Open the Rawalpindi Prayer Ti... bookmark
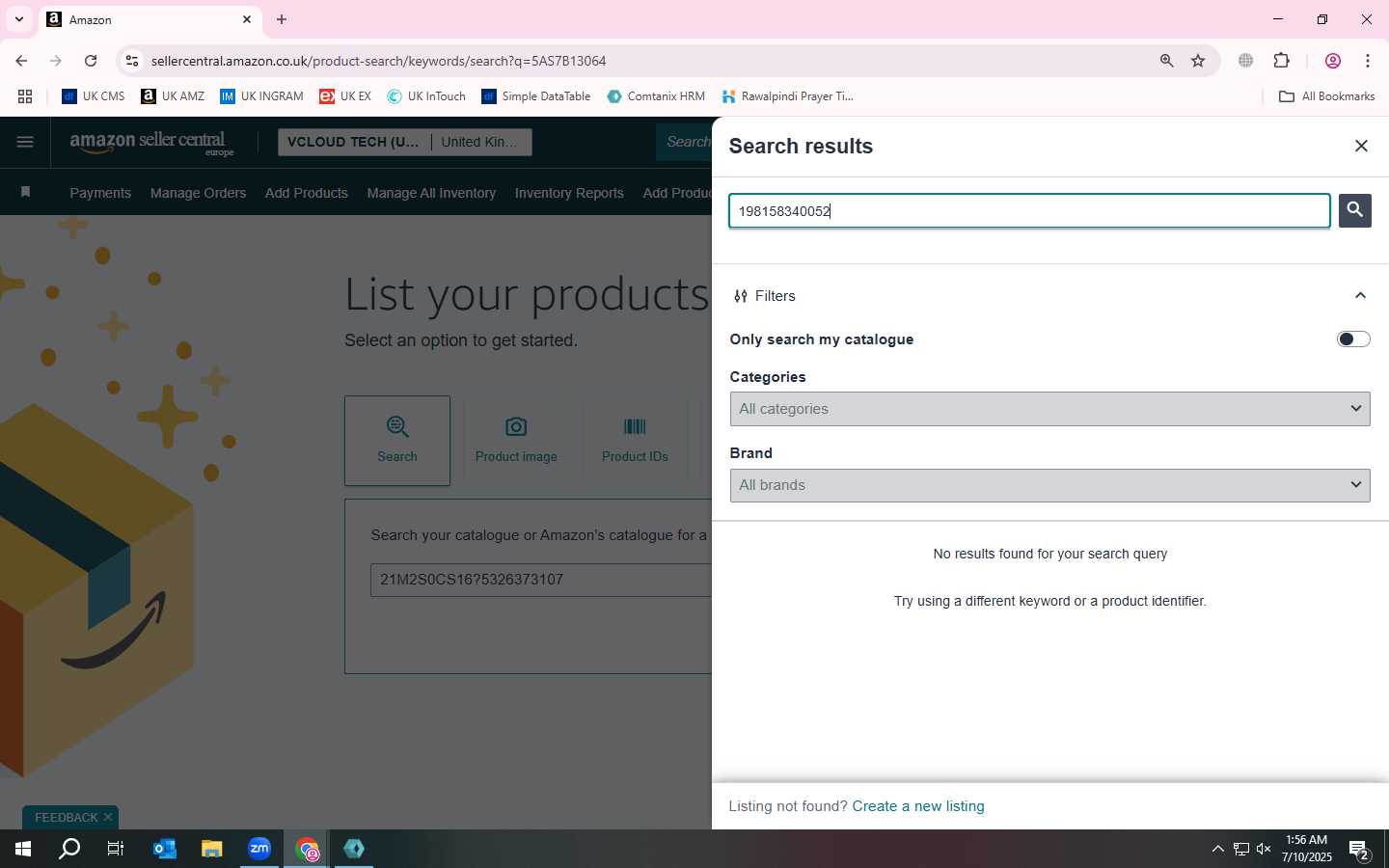The height and width of the screenshot is (868, 1389). pos(787,96)
